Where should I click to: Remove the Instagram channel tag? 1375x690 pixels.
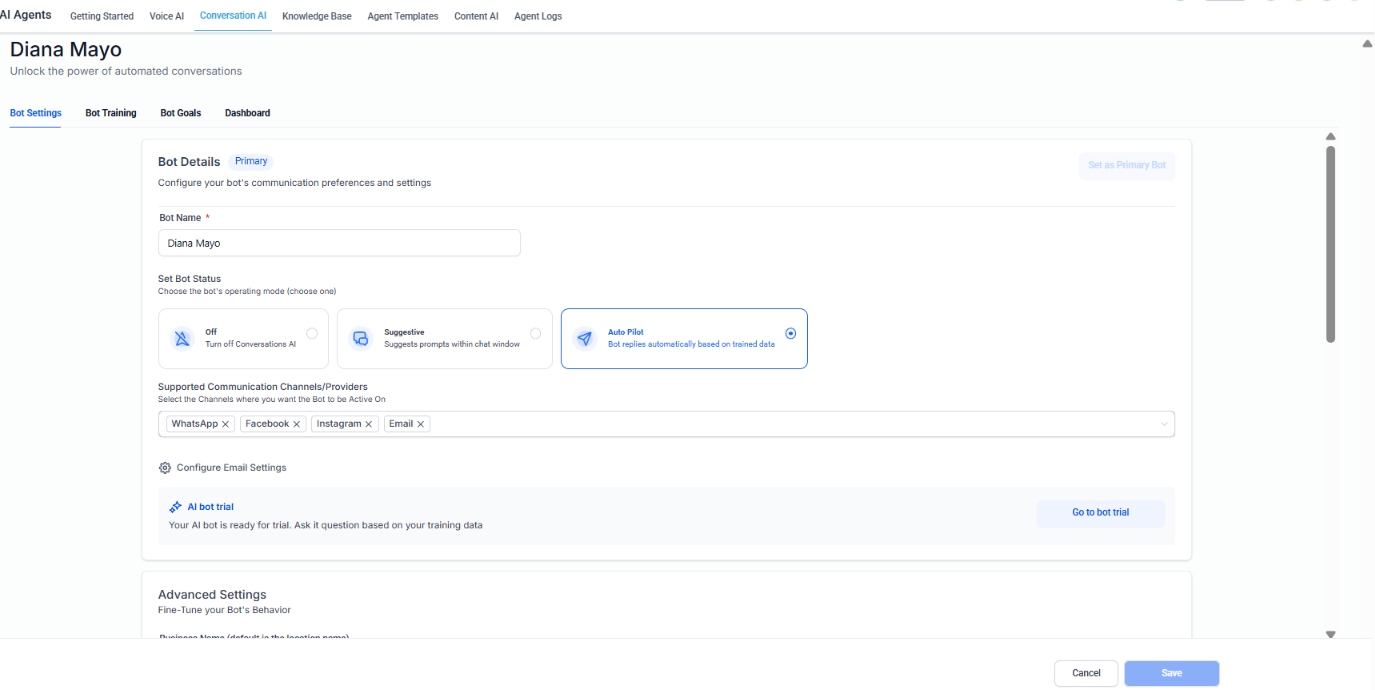tap(369, 424)
